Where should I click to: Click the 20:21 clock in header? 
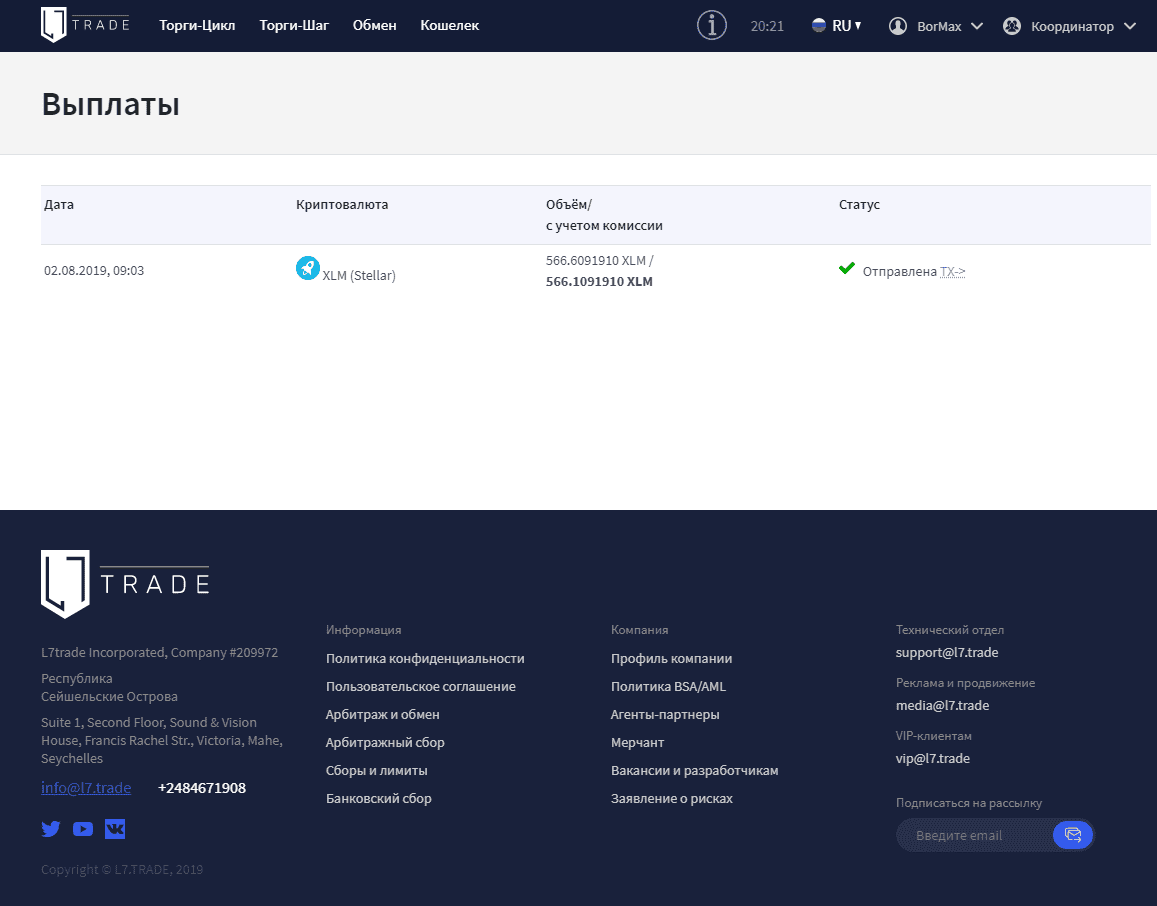click(x=767, y=26)
